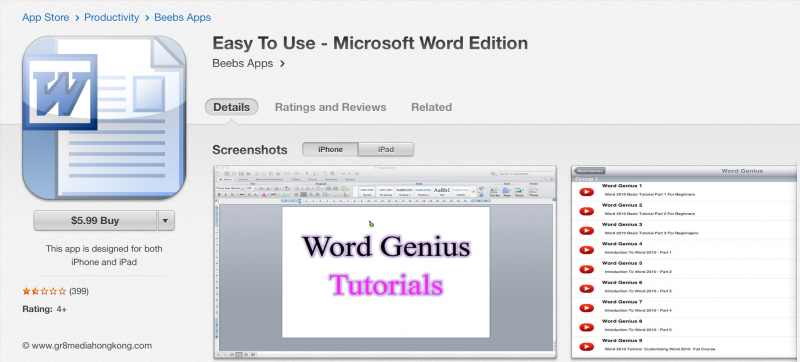800x362 pixels.
Task: Click the play icon beside Word Genius 6
Action: click(x=586, y=289)
